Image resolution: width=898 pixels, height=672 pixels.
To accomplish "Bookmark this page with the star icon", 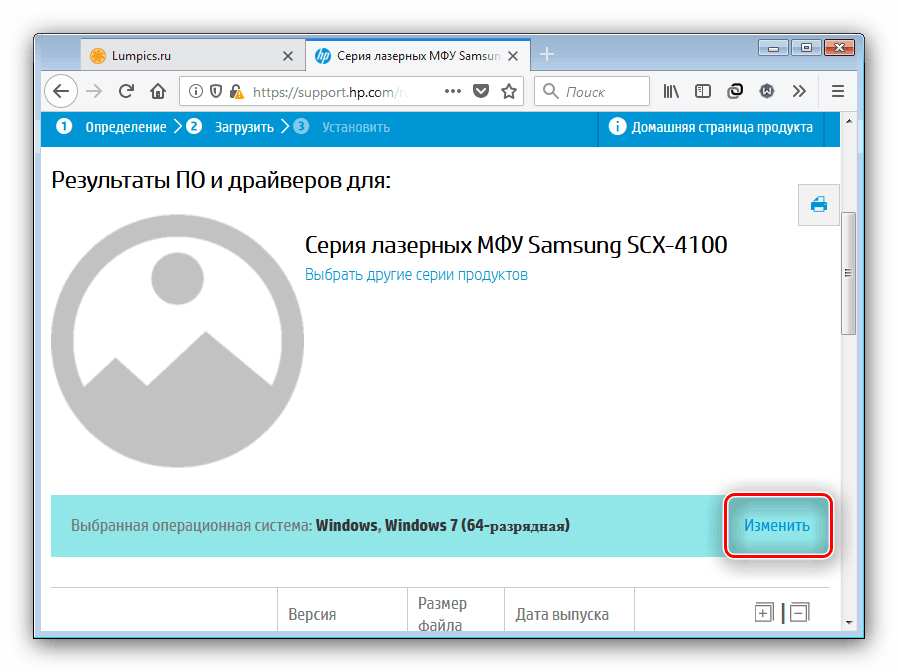I will pyautogui.click(x=509, y=92).
